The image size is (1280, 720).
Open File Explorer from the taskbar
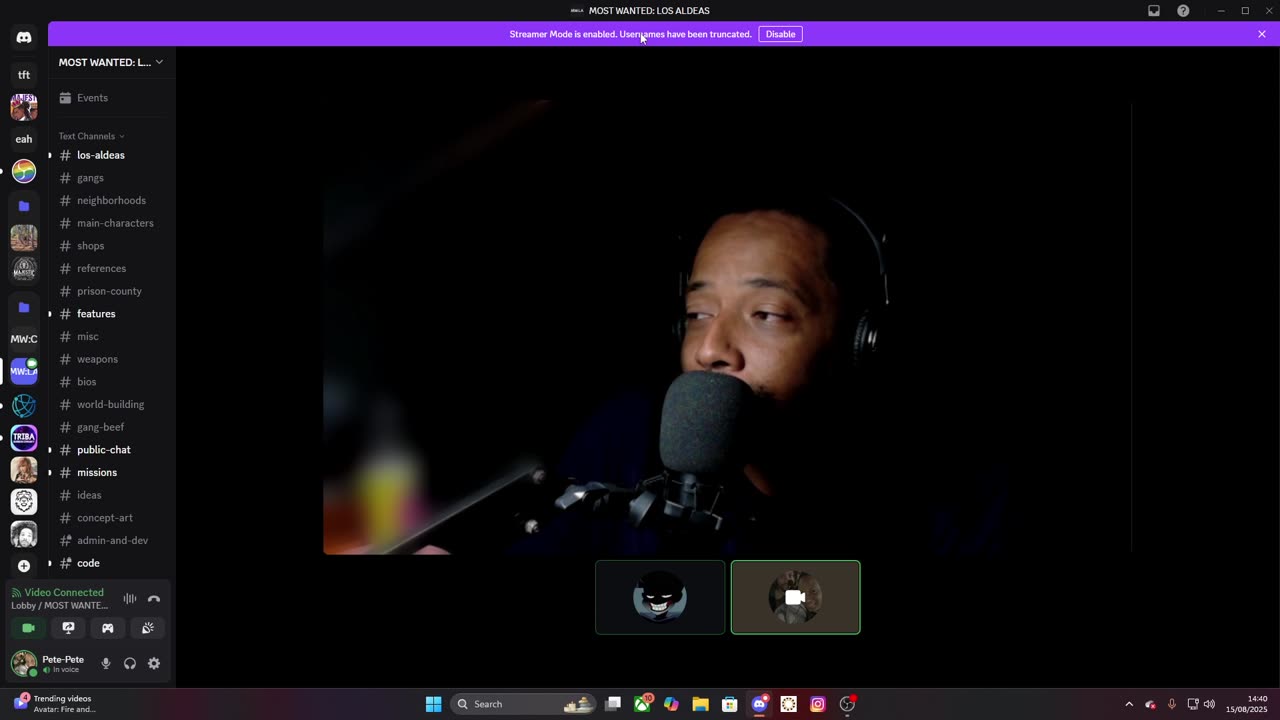point(700,704)
